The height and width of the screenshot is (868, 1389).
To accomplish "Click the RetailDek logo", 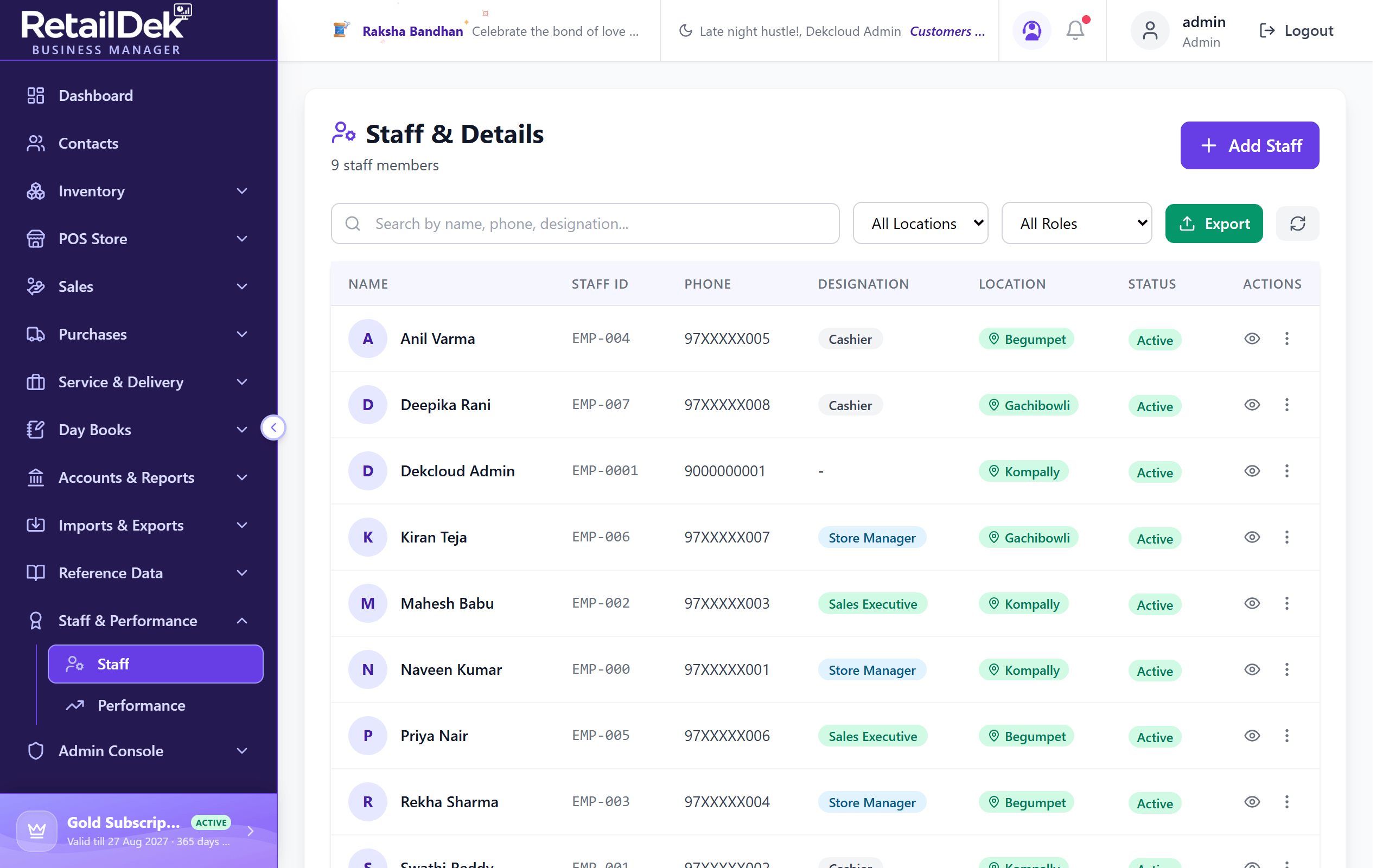I will [106, 30].
